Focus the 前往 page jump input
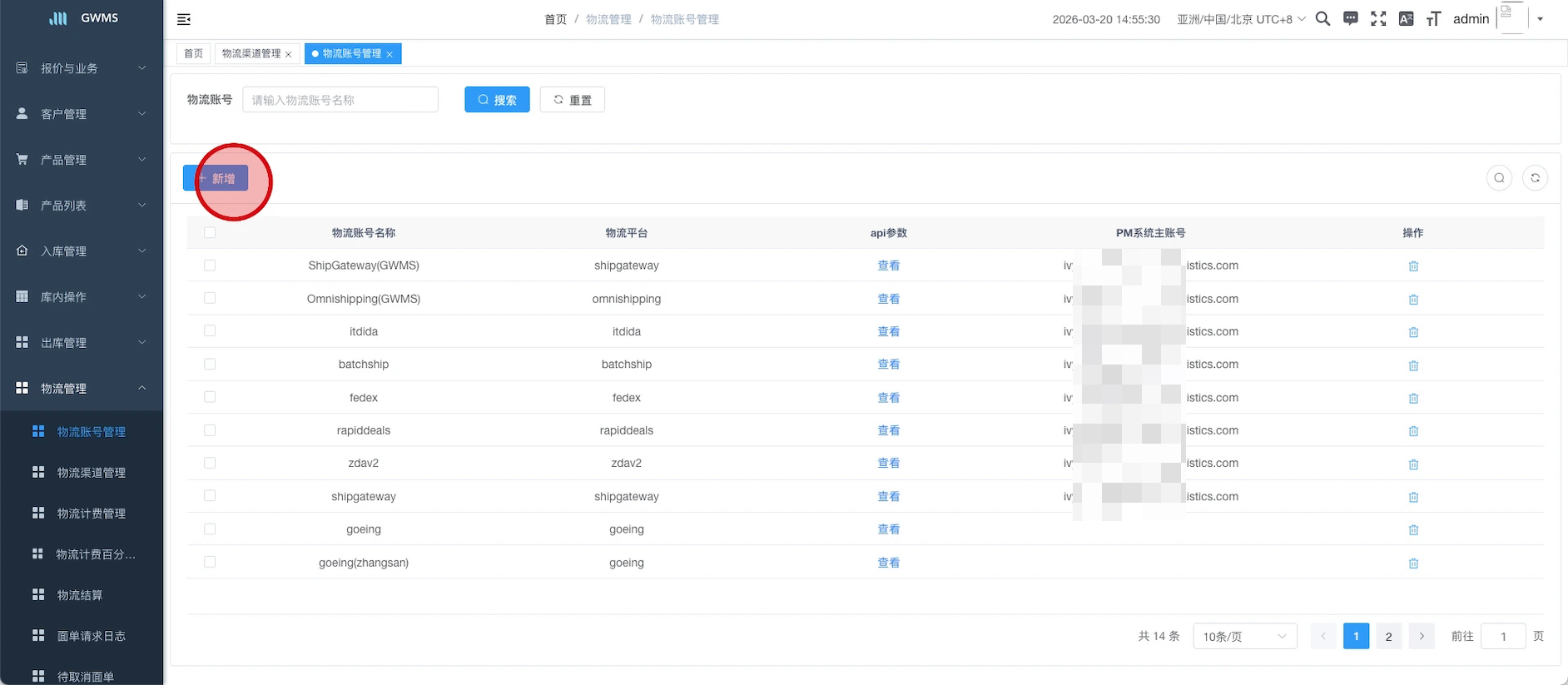 point(1503,636)
